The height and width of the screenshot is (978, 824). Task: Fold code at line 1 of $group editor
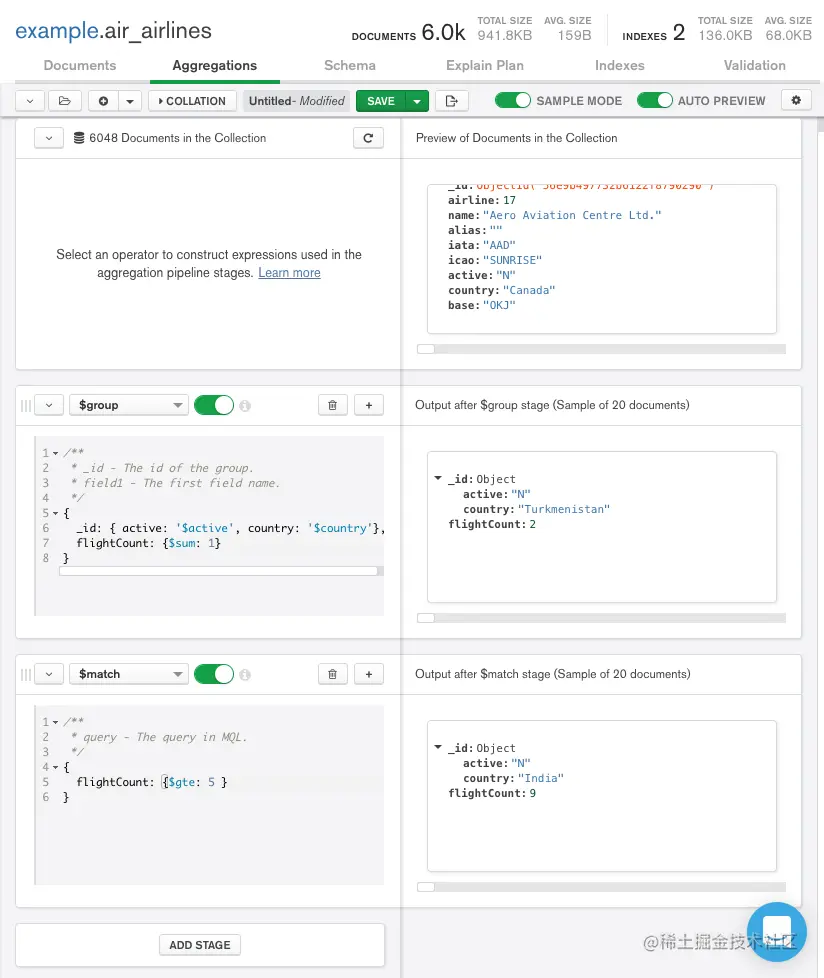pyautogui.click(x=56, y=453)
